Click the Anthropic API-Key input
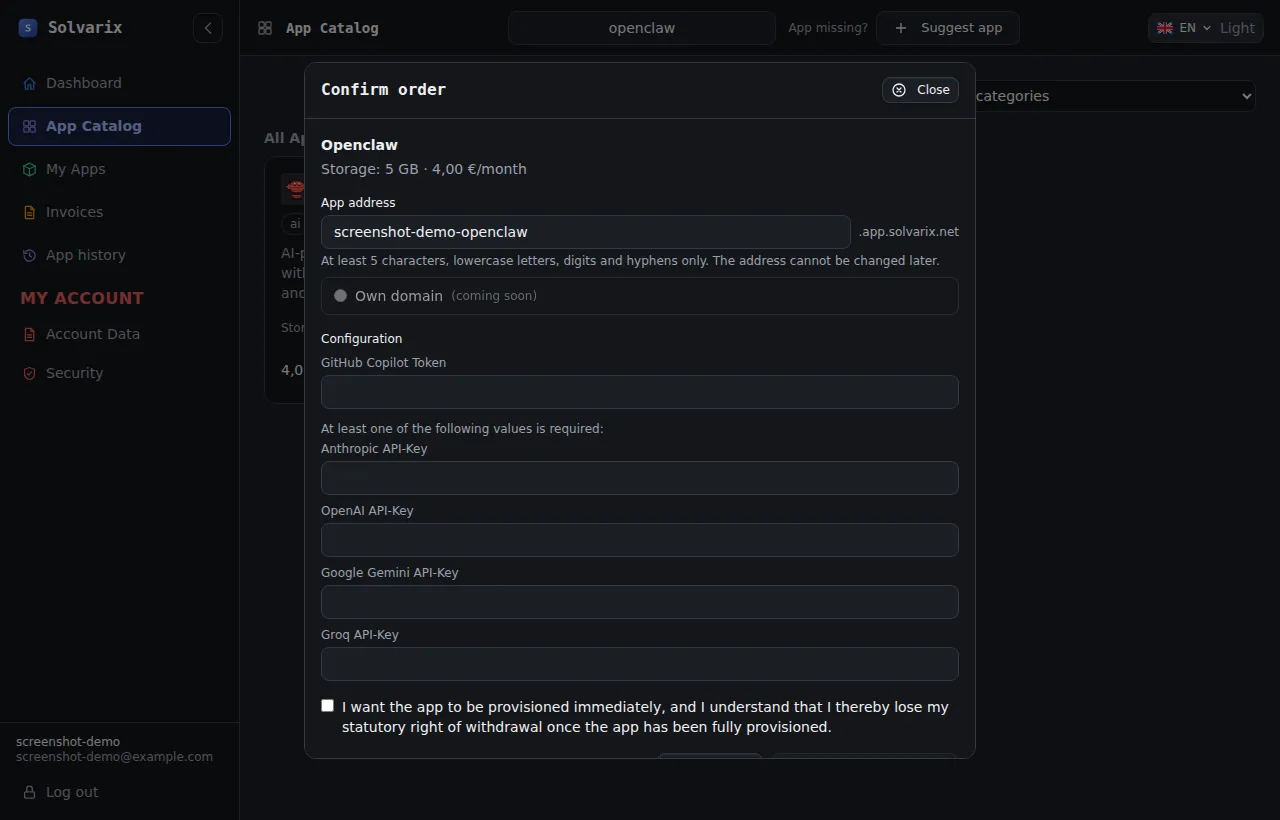 tap(640, 478)
